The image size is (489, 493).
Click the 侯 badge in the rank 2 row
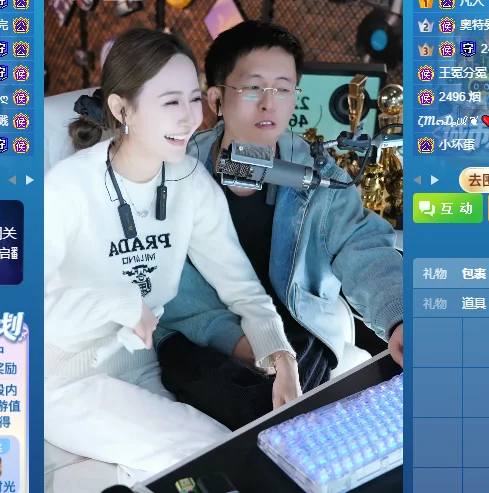[x=447, y=26]
